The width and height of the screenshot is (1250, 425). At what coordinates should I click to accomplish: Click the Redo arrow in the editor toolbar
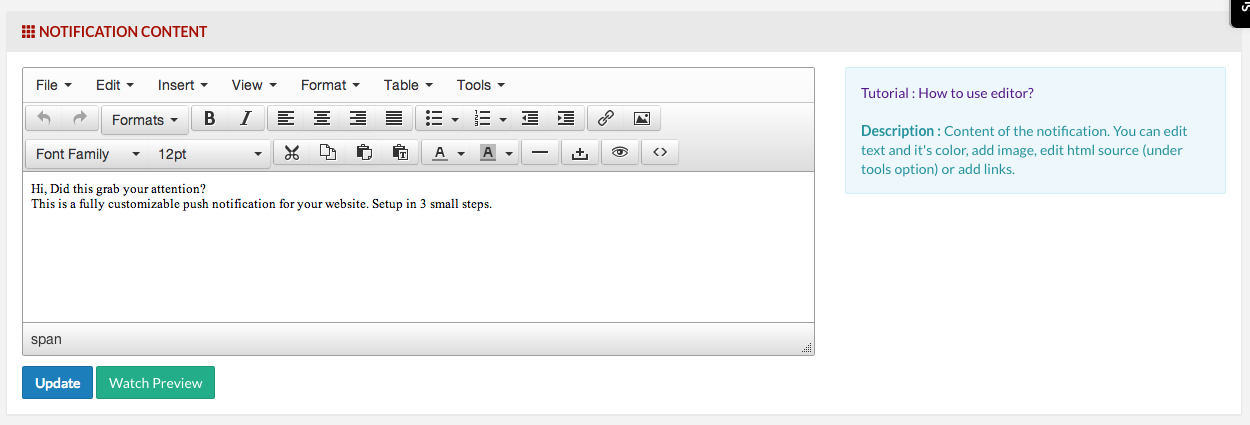[x=80, y=119]
